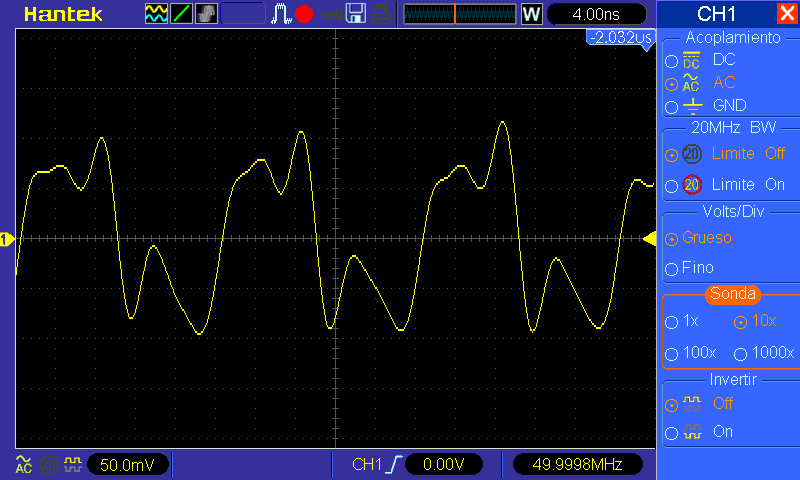Select AC coupling radio button

click(x=671, y=84)
